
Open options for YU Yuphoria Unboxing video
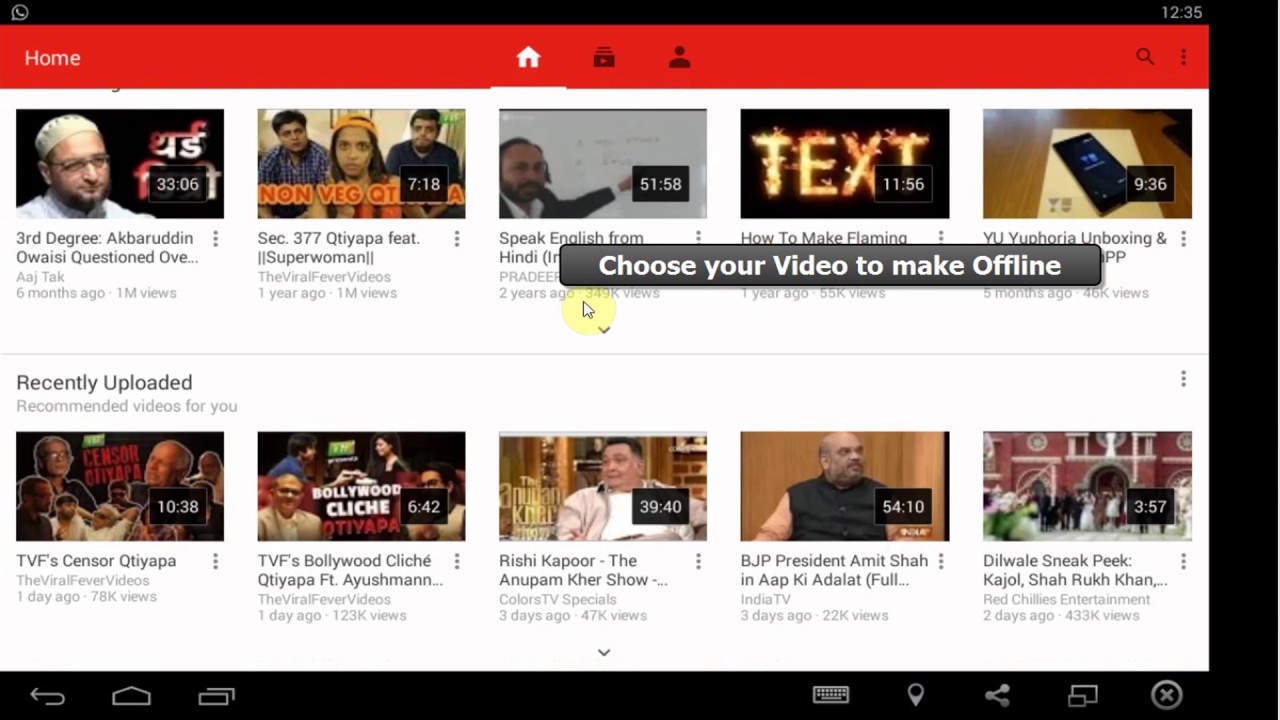(x=1184, y=239)
